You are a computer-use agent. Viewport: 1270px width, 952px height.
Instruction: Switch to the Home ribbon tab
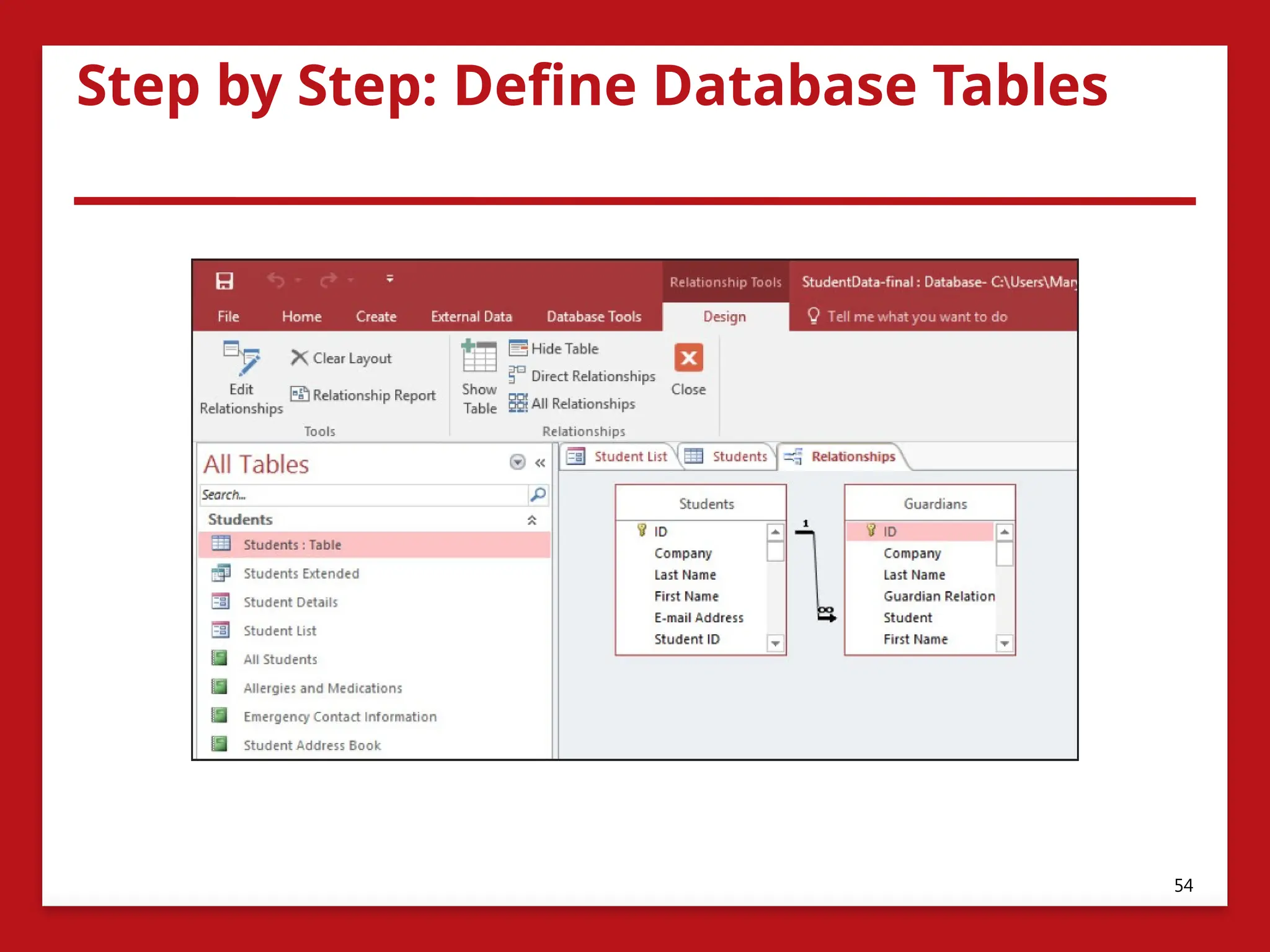[301, 317]
